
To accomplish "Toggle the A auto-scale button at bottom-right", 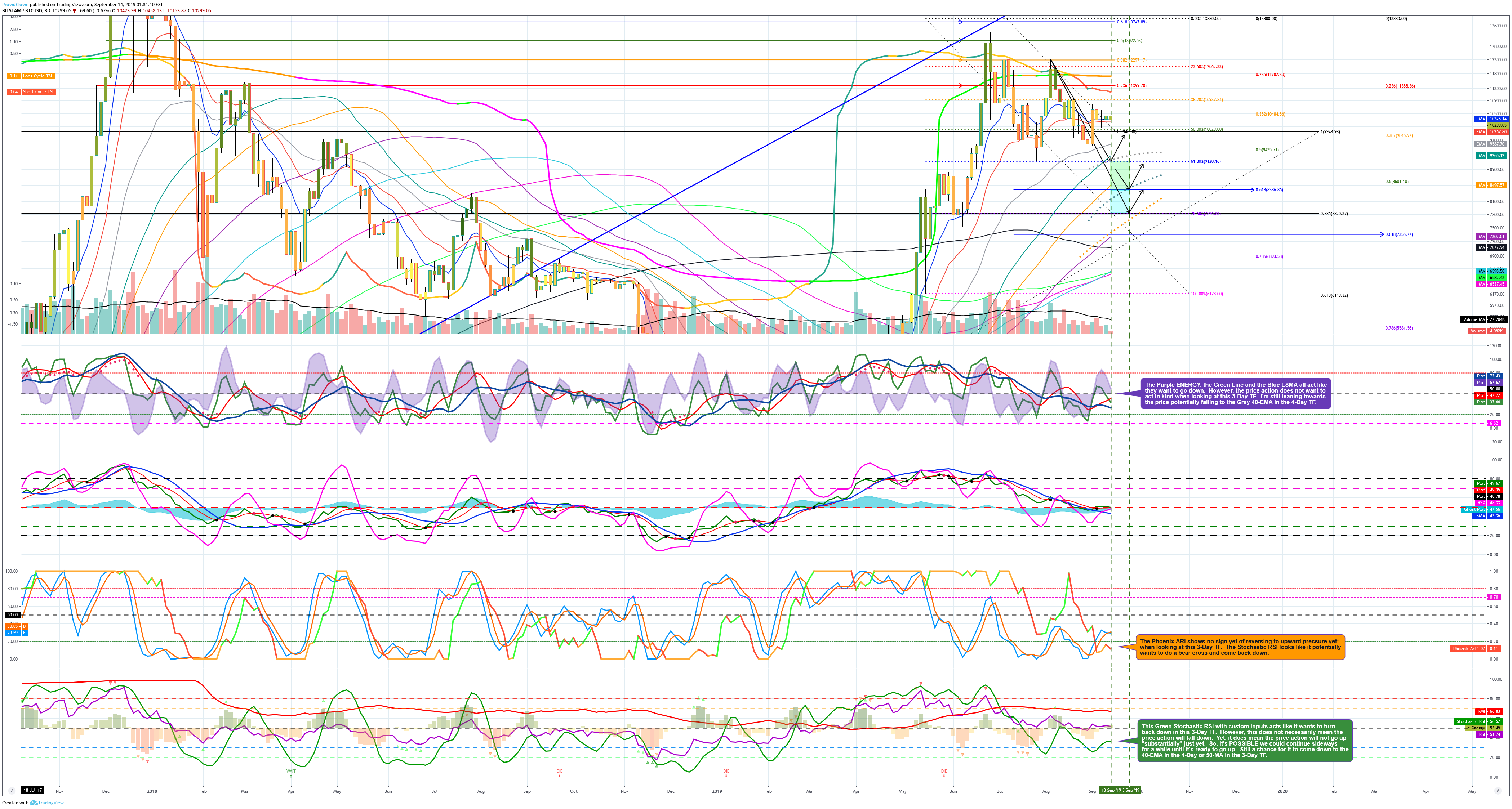I will tap(1498, 791).
